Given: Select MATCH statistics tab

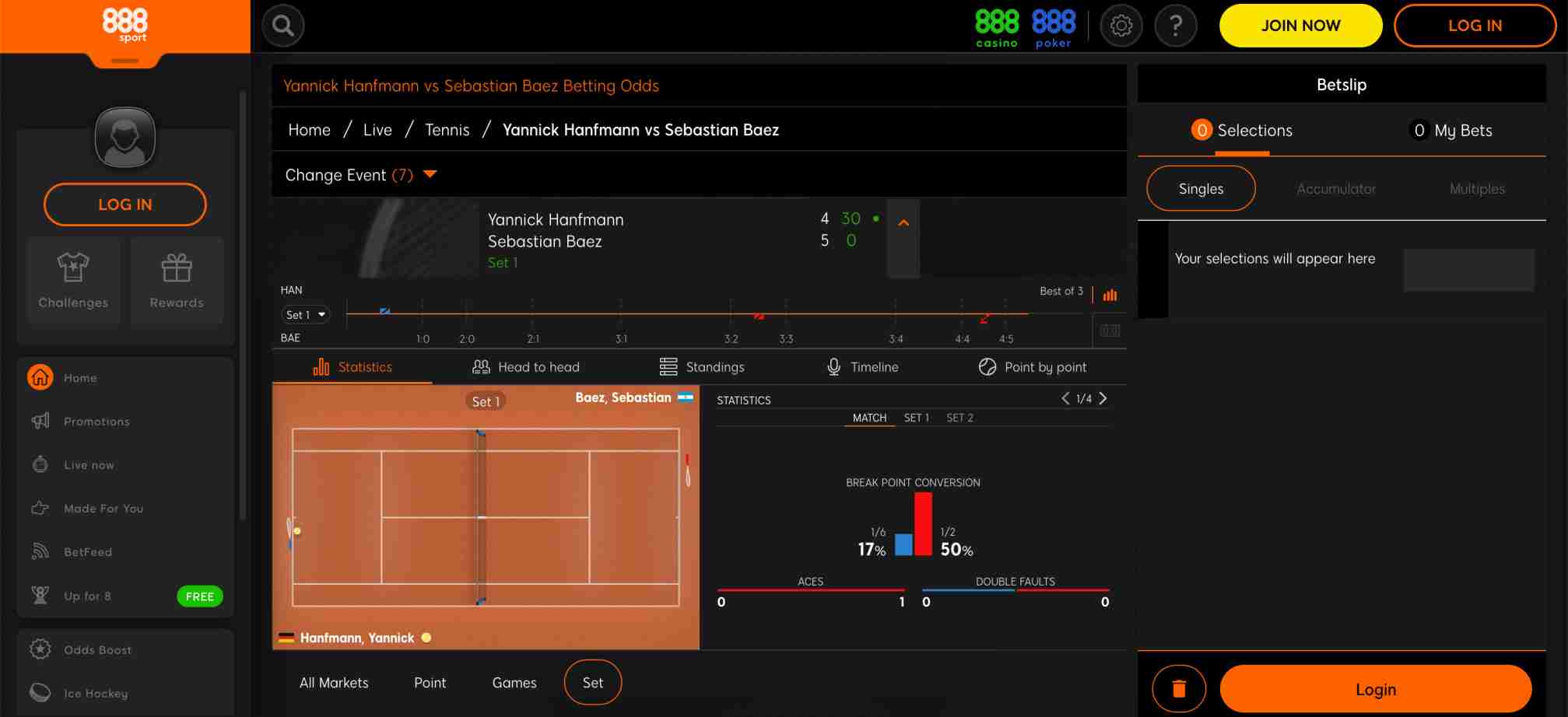Looking at the screenshot, I should 869,418.
